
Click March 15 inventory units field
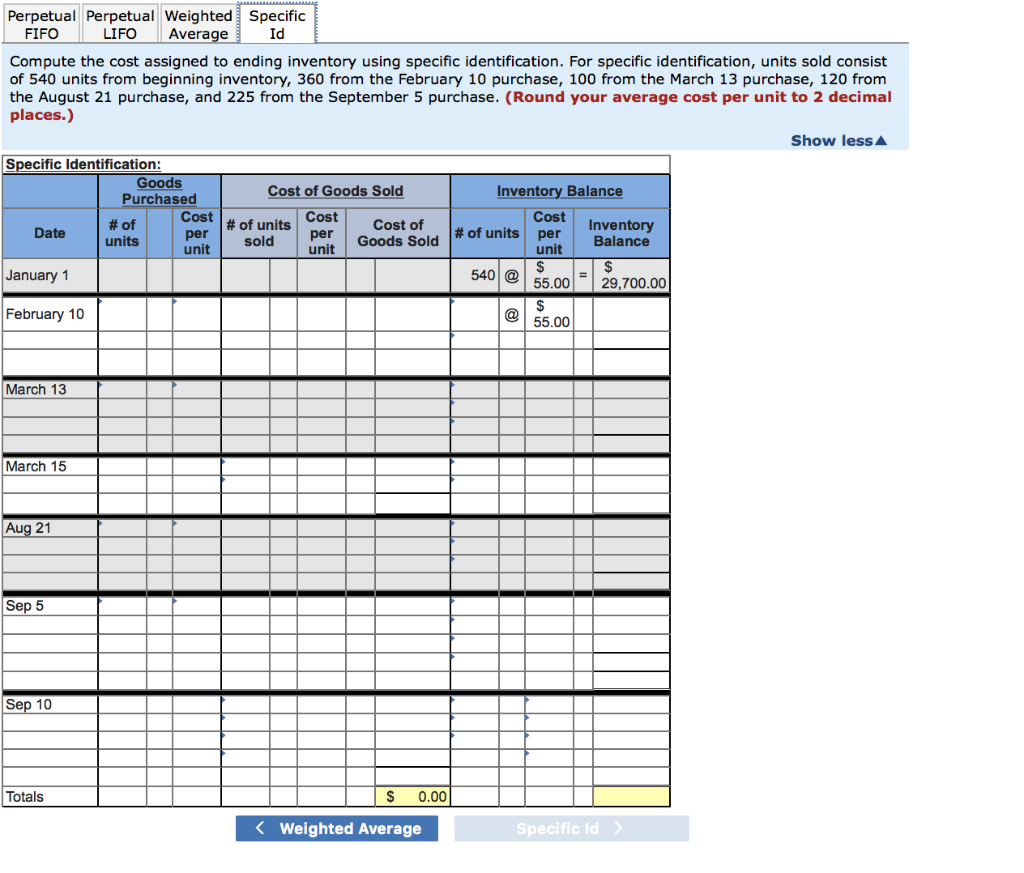click(x=475, y=467)
